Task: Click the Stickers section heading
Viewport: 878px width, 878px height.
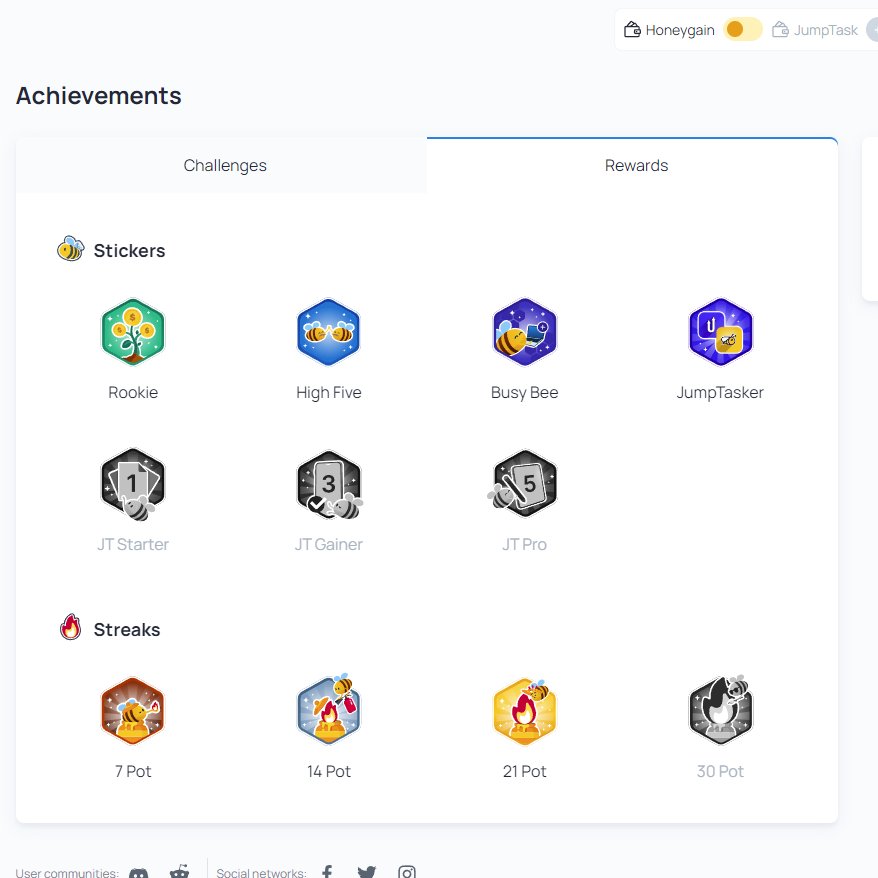Action: click(x=129, y=250)
